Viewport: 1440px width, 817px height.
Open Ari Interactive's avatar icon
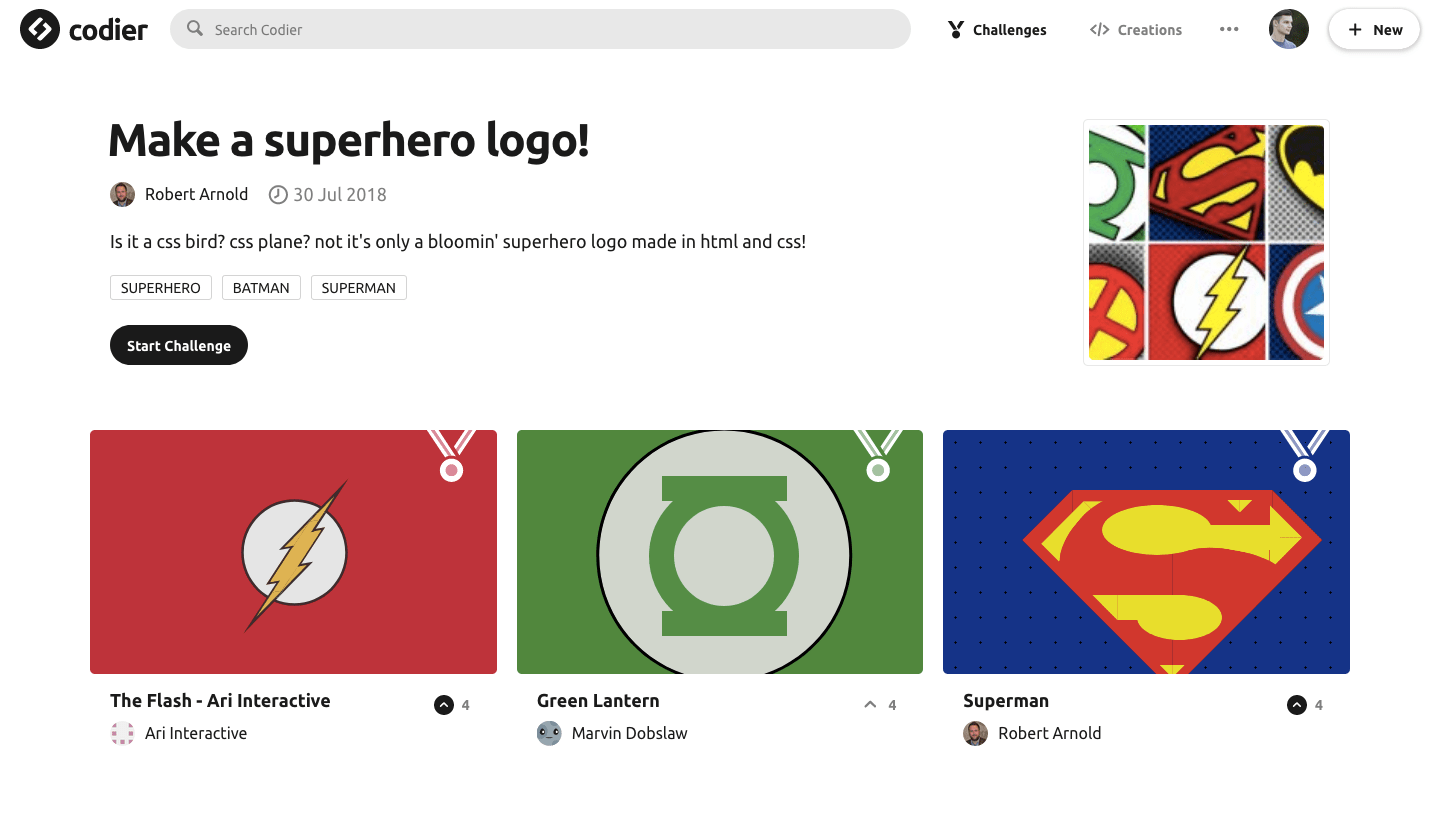[122, 733]
